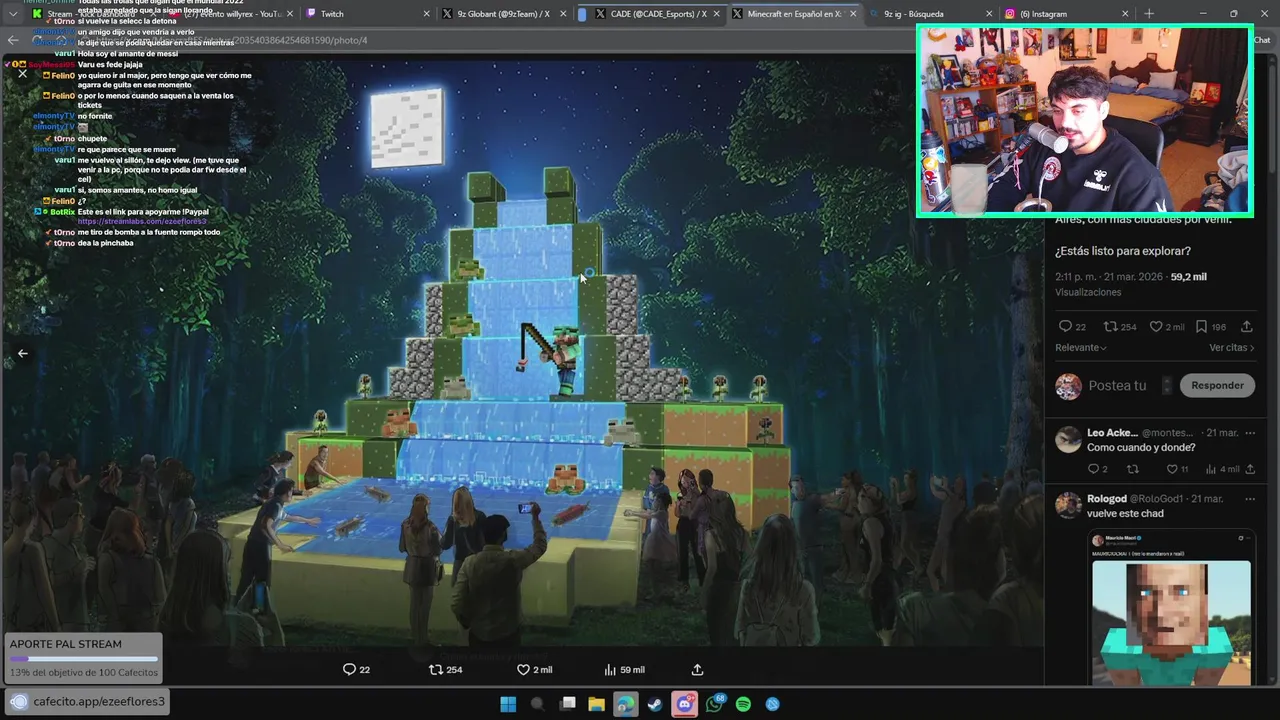Repost Leo Acke's comment

pyautogui.click(x=1133, y=469)
